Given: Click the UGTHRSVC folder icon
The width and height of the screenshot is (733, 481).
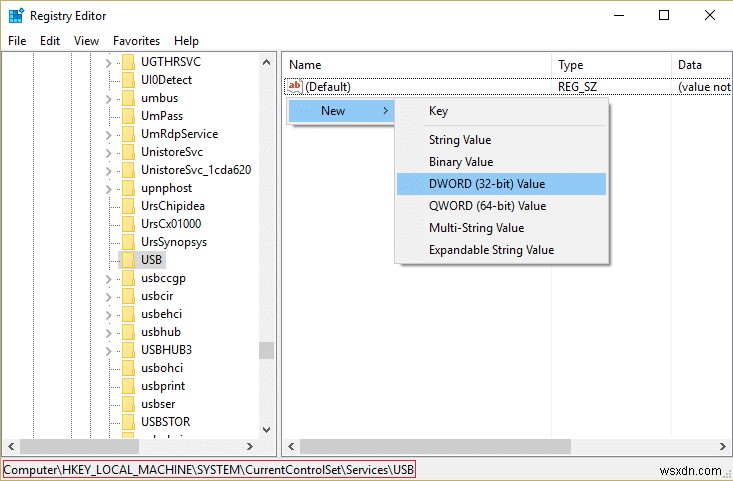Looking at the screenshot, I should 128,62.
